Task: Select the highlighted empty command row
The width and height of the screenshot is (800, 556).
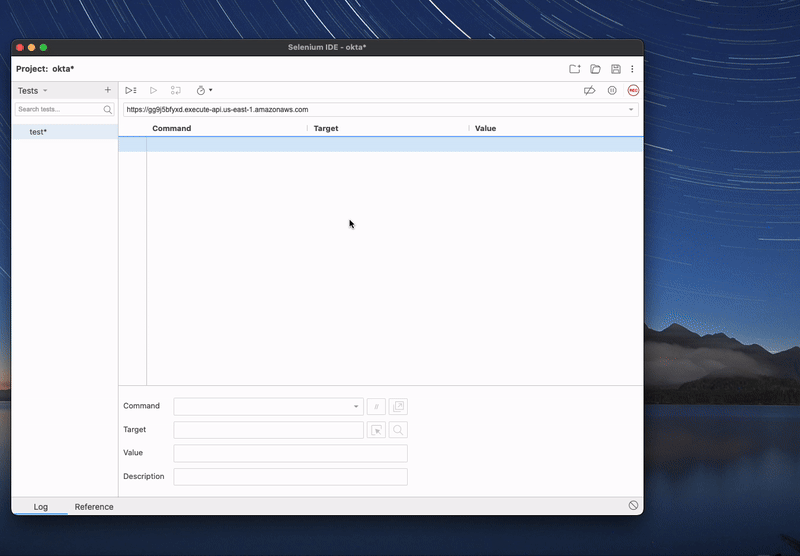Action: click(381, 144)
